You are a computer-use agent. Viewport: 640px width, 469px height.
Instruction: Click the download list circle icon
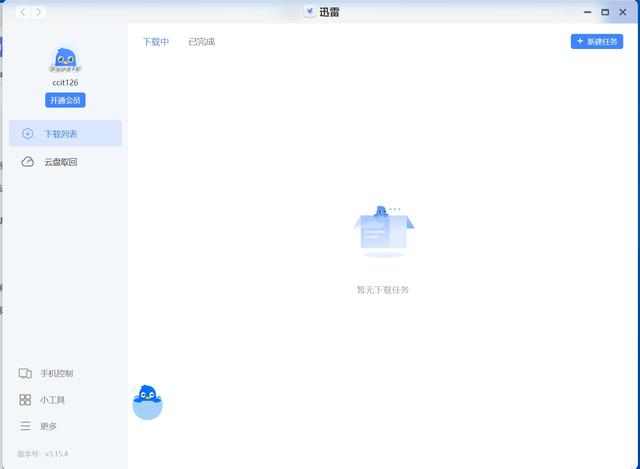pos(28,133)
